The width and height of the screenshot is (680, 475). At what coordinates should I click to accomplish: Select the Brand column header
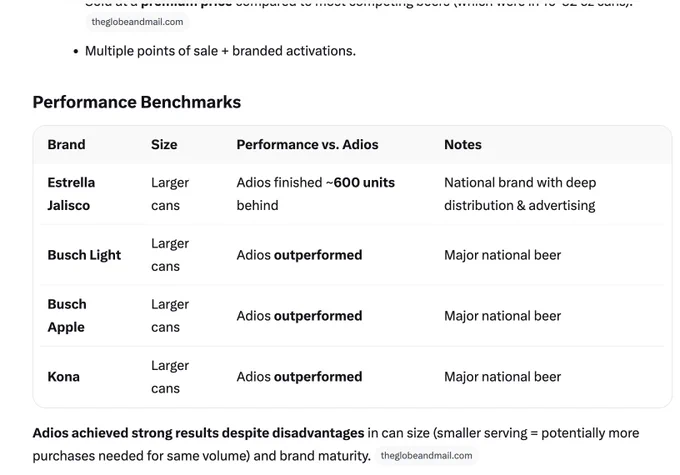tap(66, 144)
